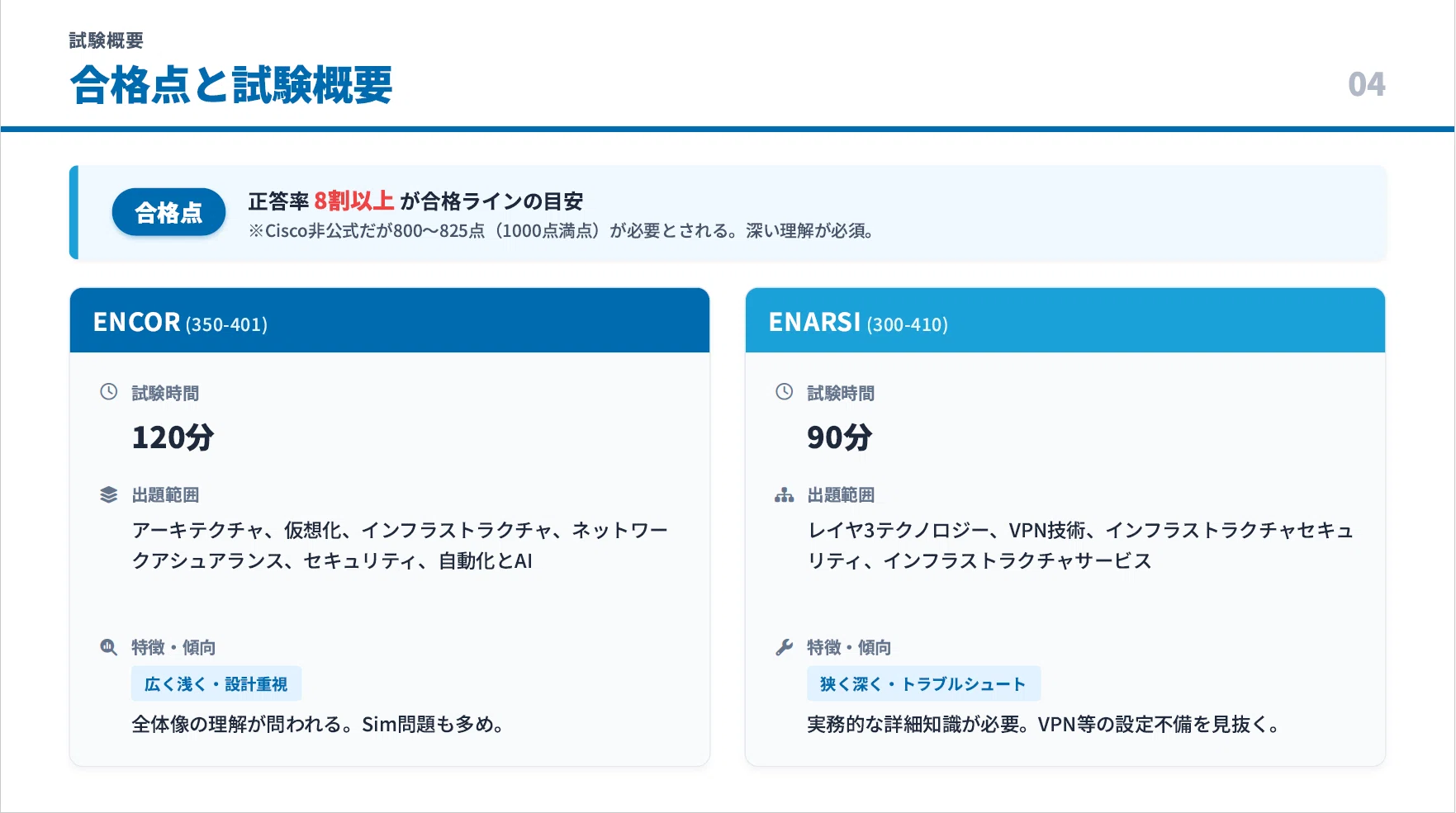Click the clock icon in ENCOR card
The height and width of the screenshot is (813, 1456).
pos(109,392)
